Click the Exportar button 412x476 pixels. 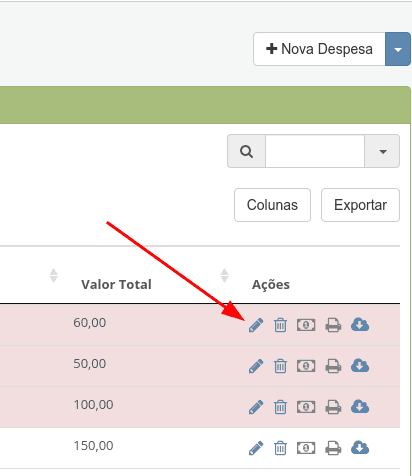pos(360,205)
